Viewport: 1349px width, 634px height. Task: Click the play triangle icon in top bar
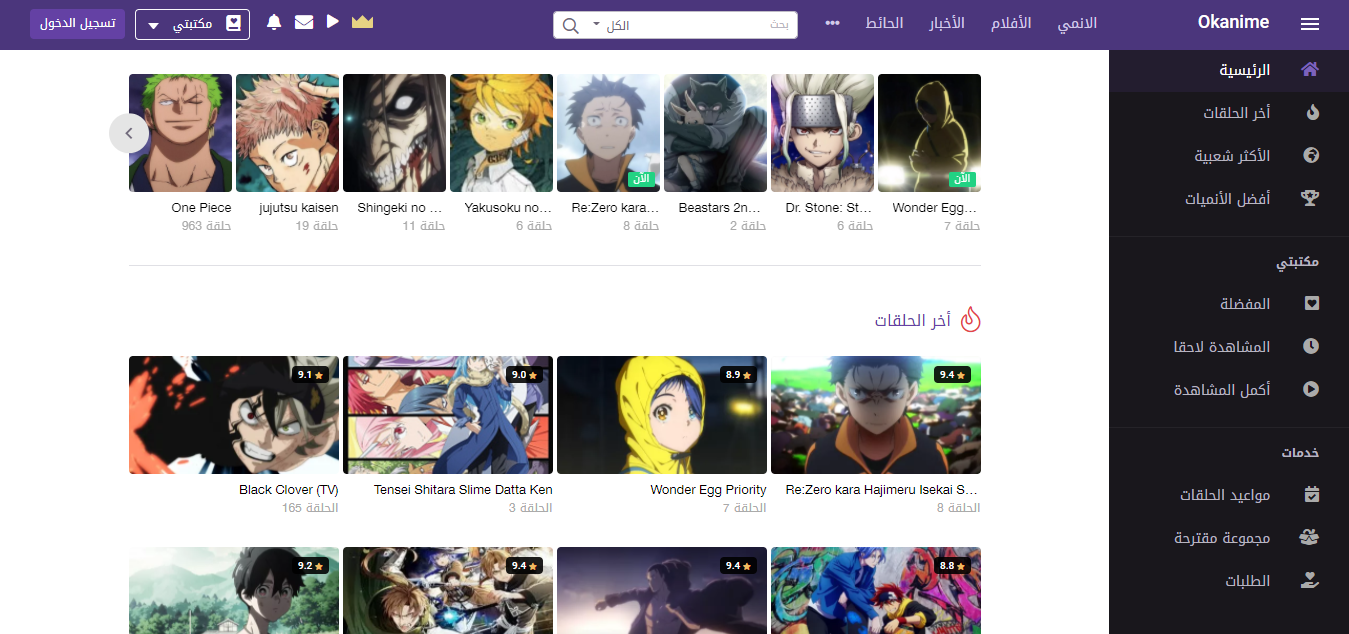pos(333,21)
